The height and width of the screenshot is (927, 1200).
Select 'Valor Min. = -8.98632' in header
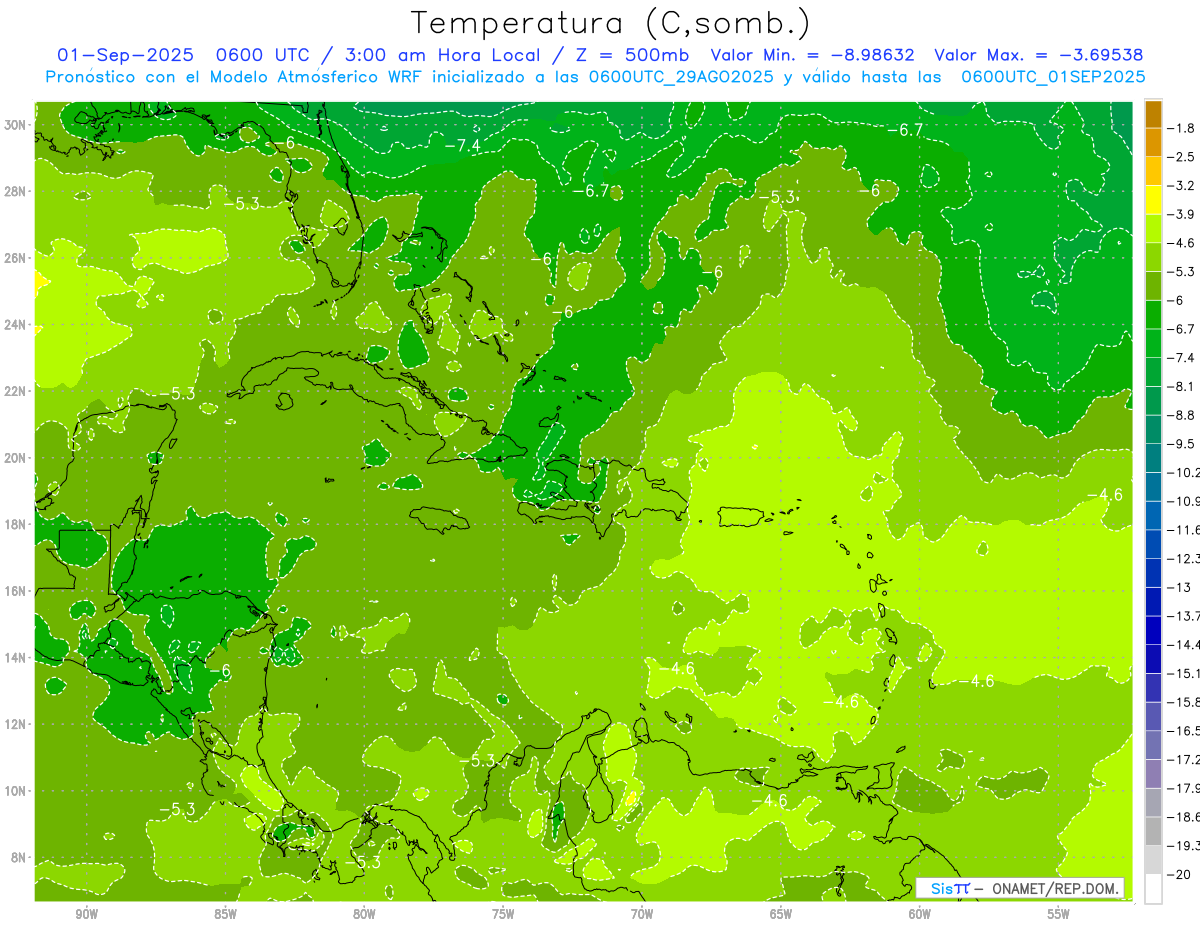tap(812, 55)
